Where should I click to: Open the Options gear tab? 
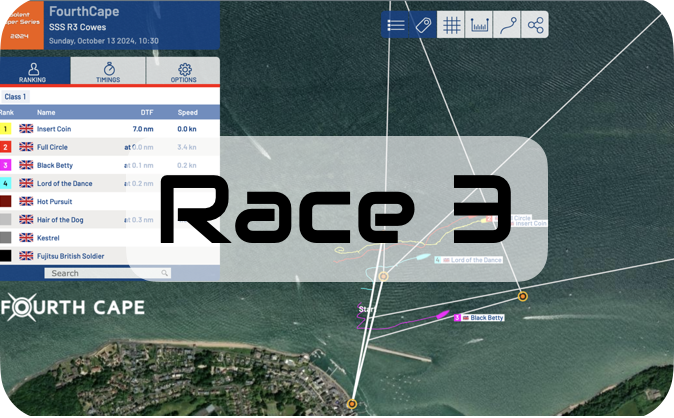(x=183, y=71)
